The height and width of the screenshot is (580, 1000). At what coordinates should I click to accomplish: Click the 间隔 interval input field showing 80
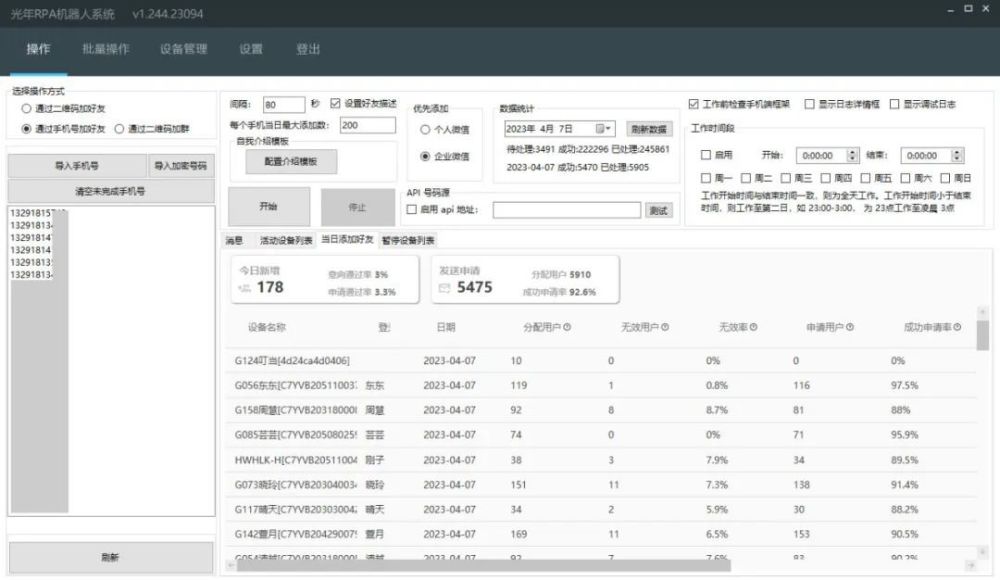point(285,103)
